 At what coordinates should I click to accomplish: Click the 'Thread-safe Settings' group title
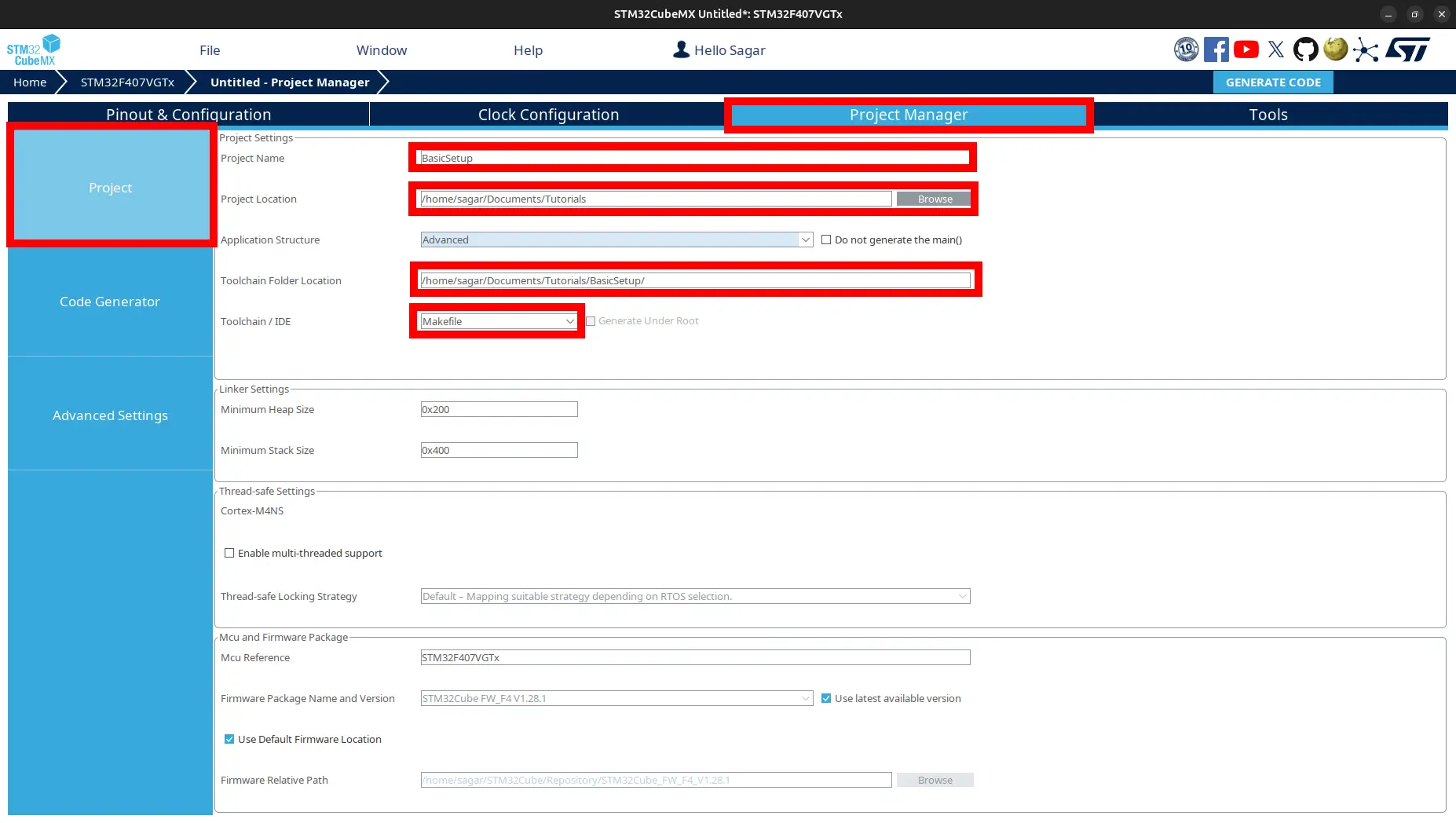point(267,491)
